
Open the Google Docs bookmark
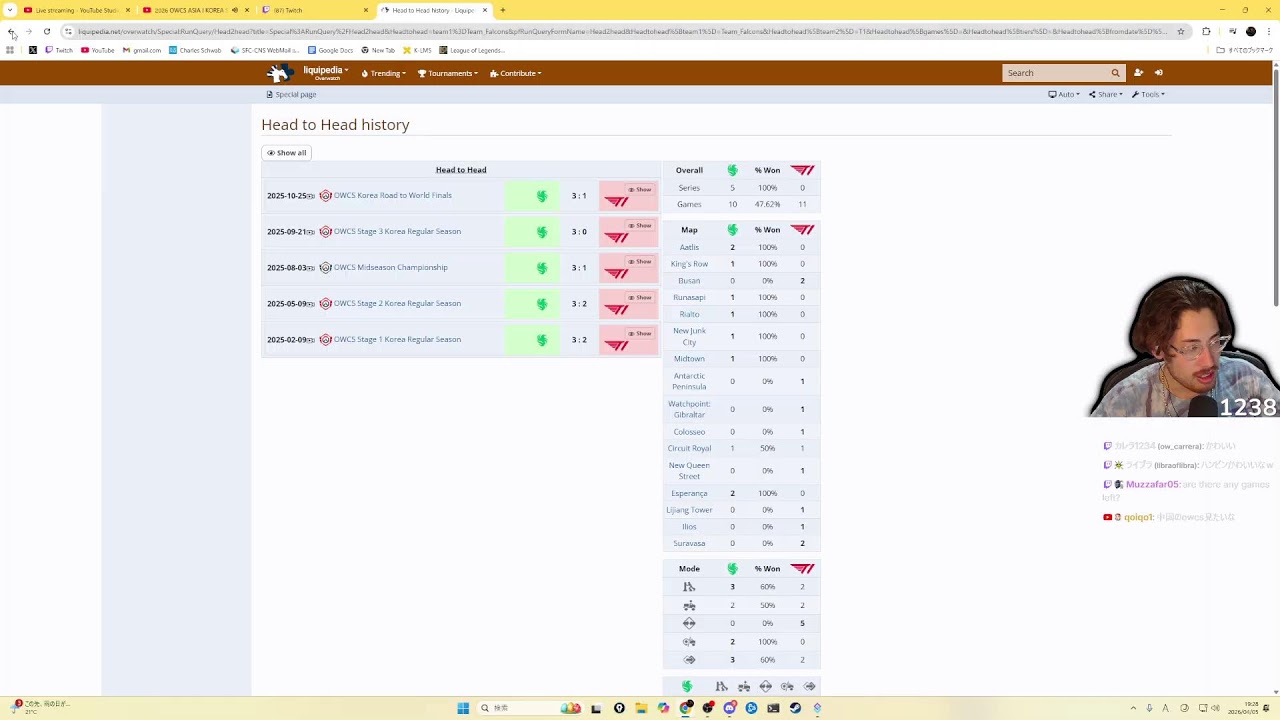coord(331,50)
